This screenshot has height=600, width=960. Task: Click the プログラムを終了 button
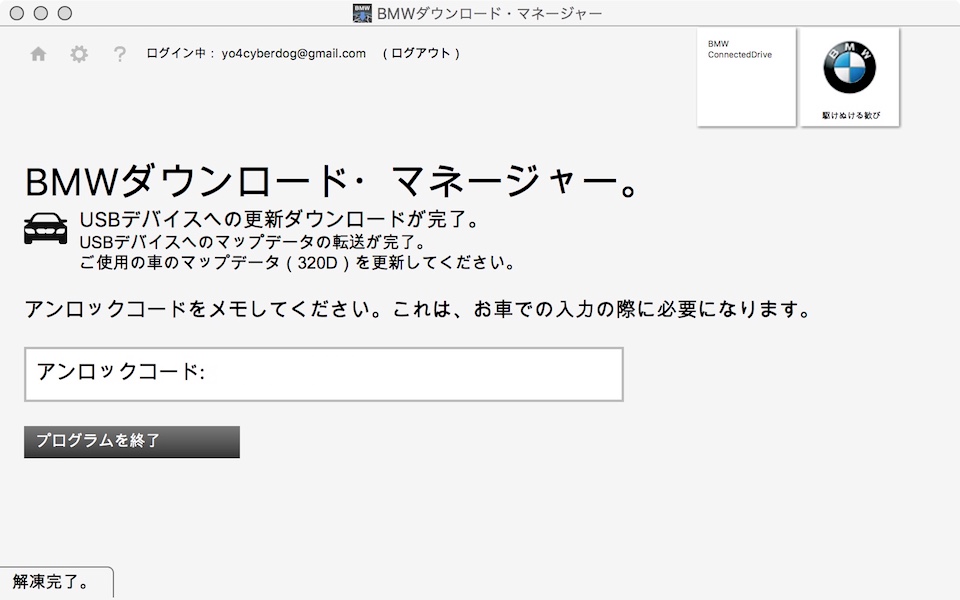(x=132, y=441)
